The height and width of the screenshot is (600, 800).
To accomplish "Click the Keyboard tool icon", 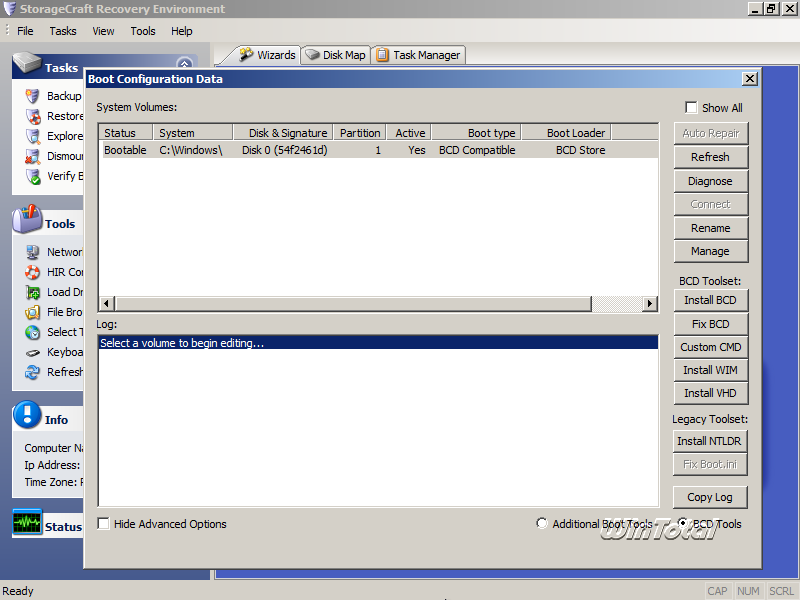I will [x=33, y=352].
